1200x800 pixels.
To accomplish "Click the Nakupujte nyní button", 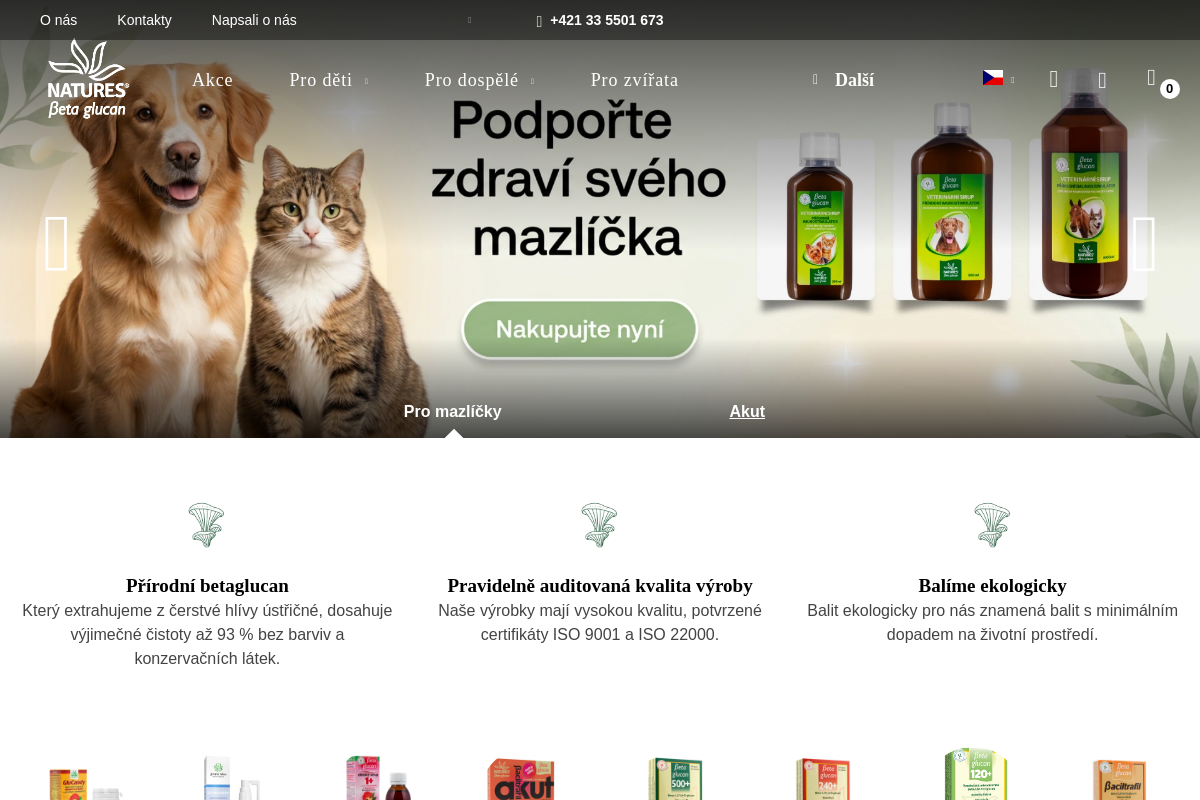I will pos(580,329).
